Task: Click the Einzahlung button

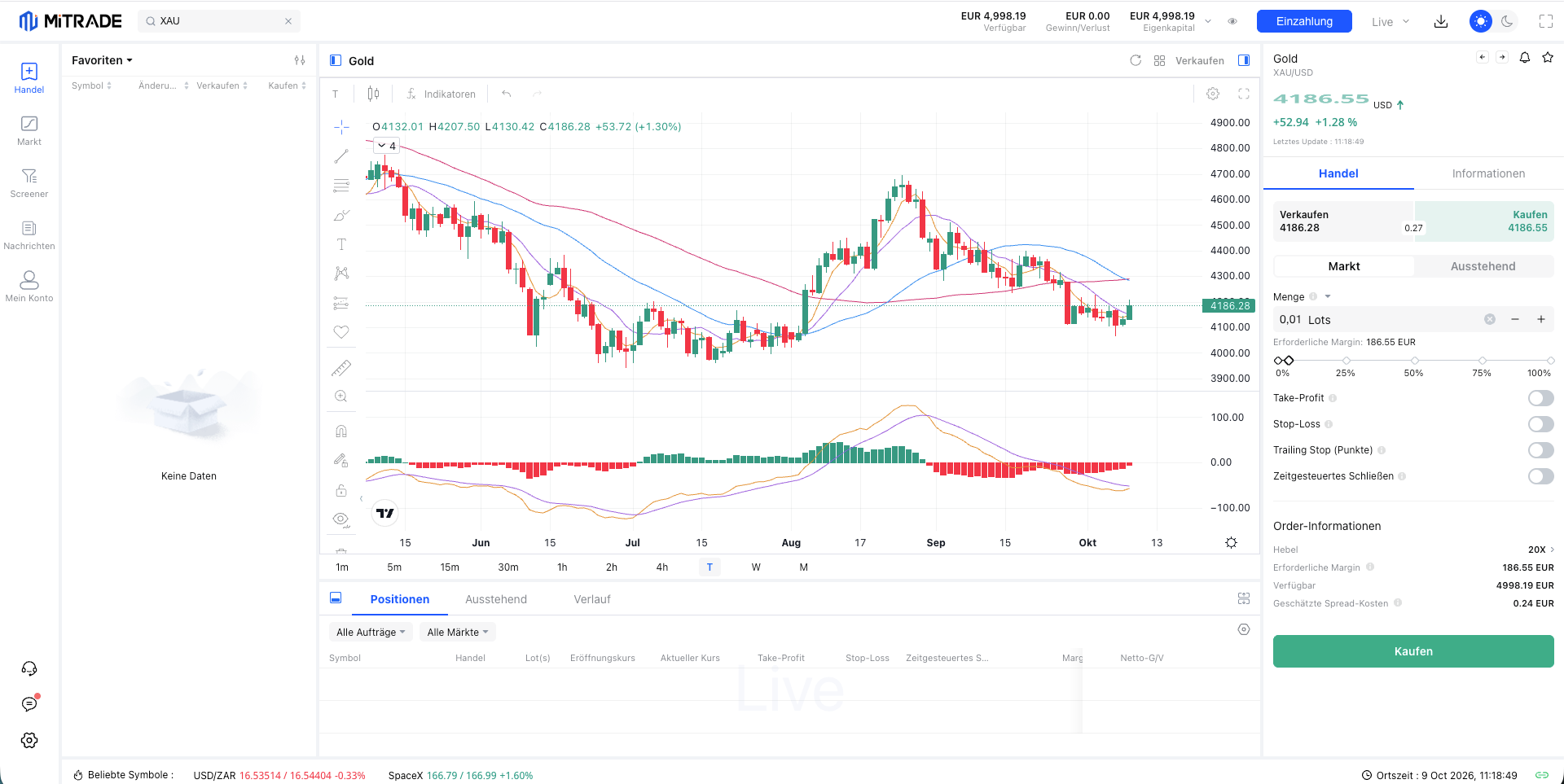Action: [x=1304, y=21]
